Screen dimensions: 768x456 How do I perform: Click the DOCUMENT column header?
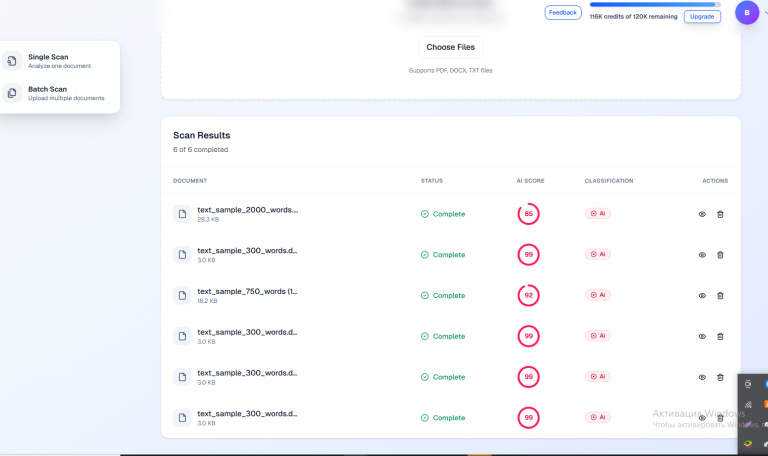tap(190, 181)
